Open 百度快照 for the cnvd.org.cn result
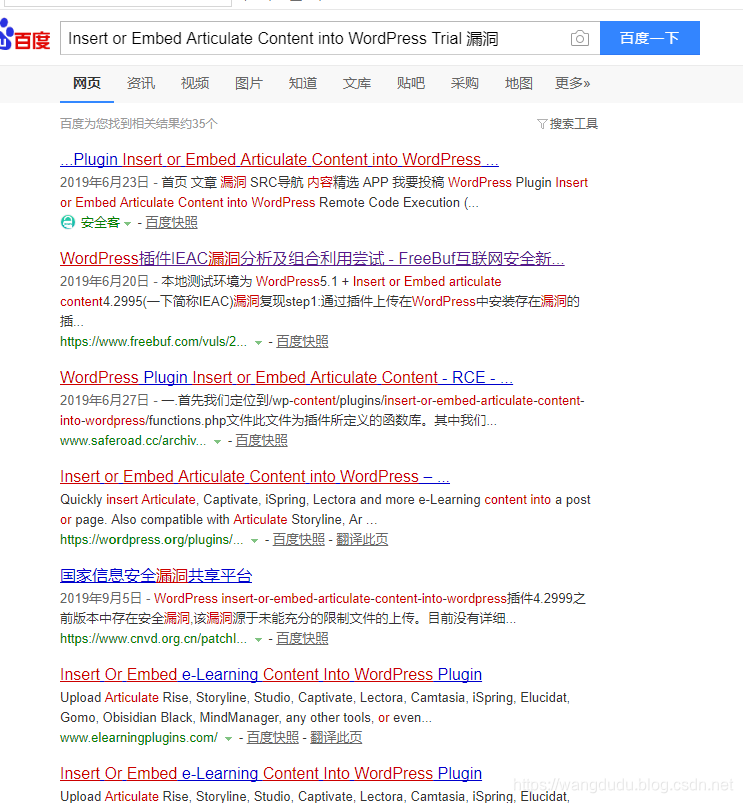 (x=302, y=638)
